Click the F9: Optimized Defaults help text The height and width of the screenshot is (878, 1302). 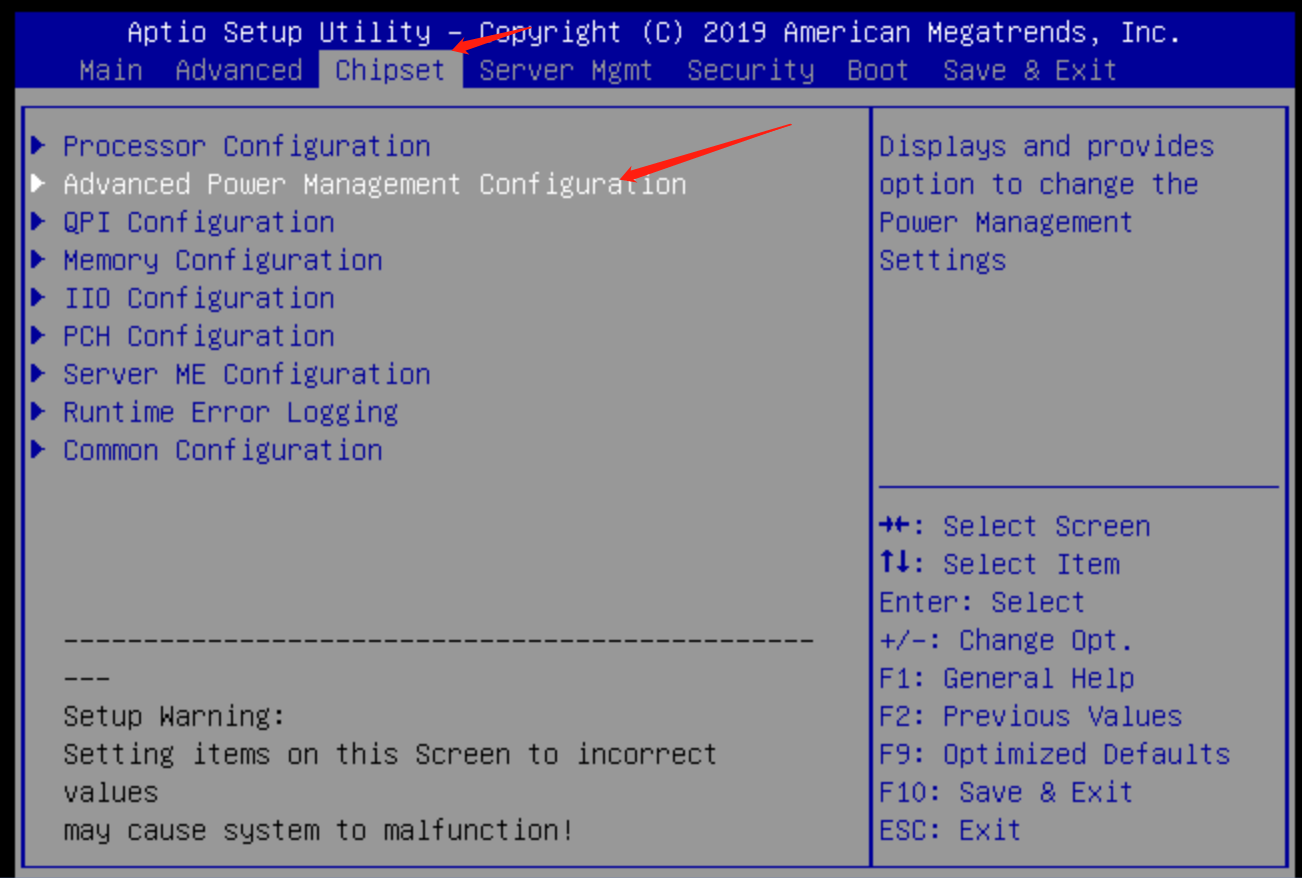coord(1054,754)
